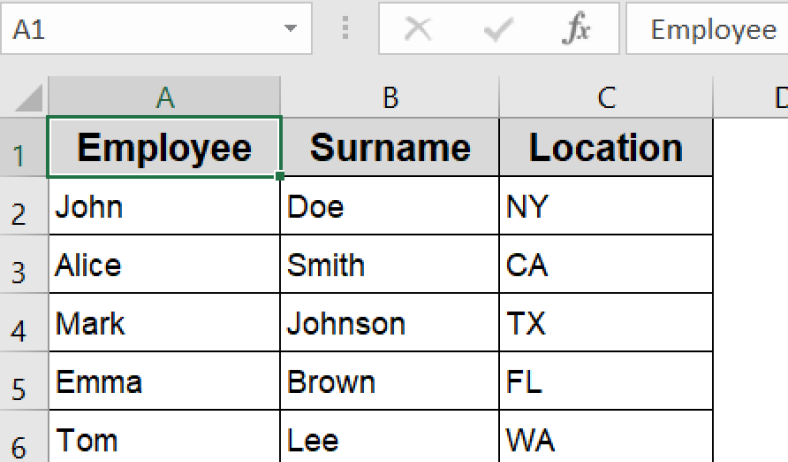Select column C header
Image resolution: width=788 pixels, height=462 pixels.
click(x=606, y=97)
